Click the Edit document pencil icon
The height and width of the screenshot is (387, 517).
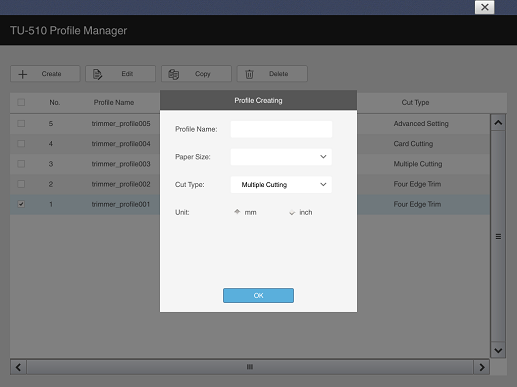click(97, 74)
